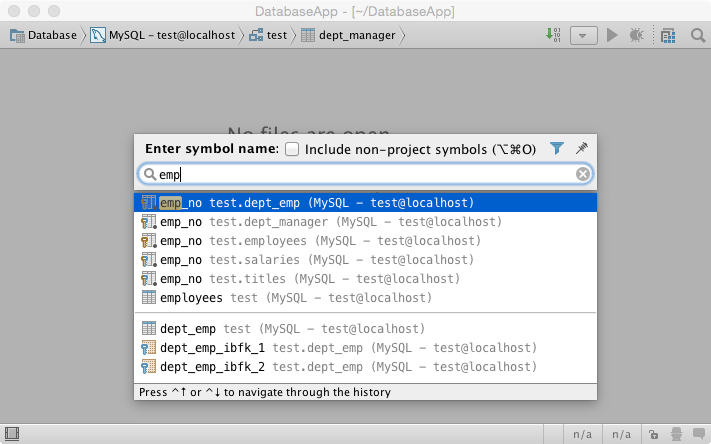
Task: Clear the symbol search field
Action: coord(583,174)
